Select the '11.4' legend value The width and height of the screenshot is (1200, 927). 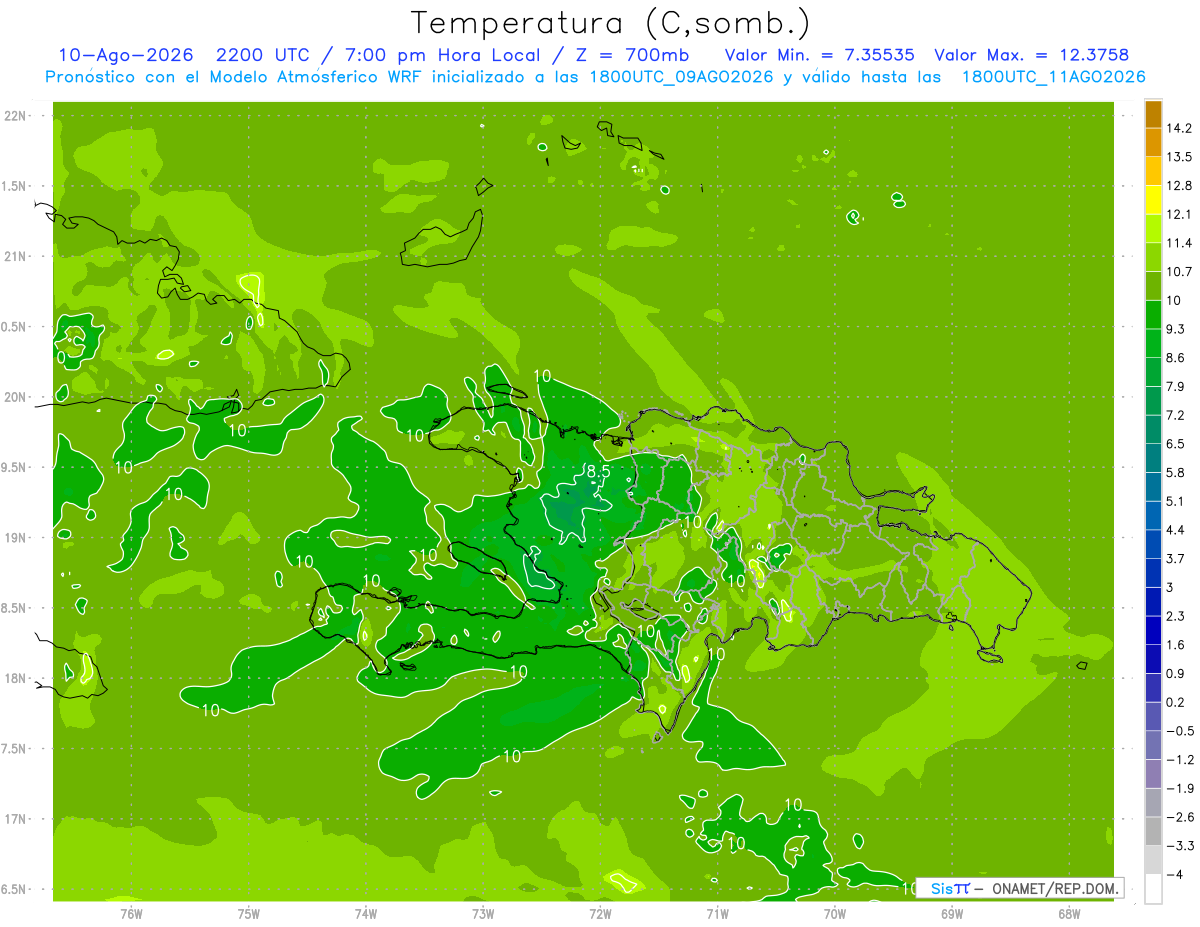1179,243
